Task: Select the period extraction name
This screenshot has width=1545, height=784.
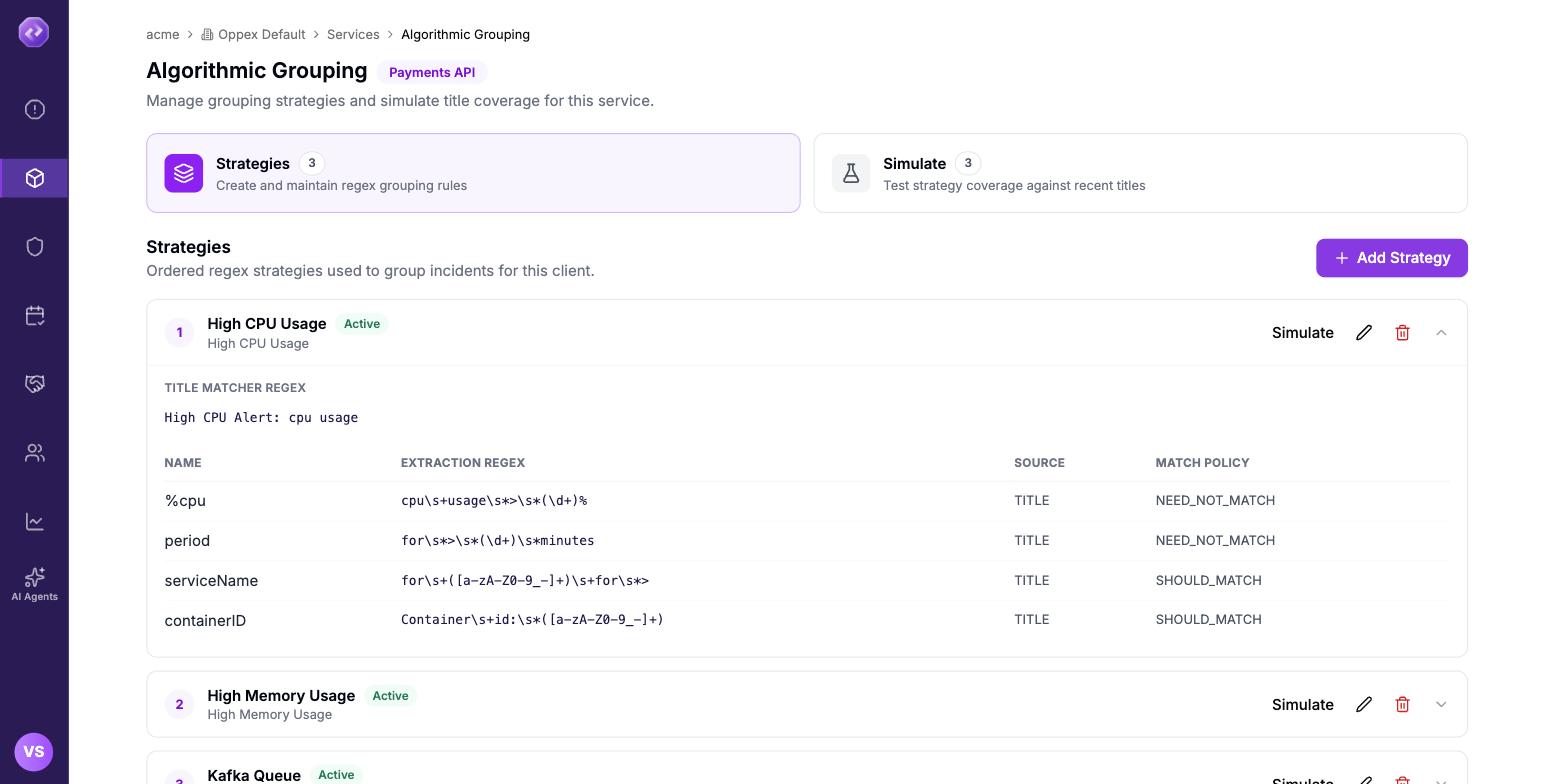Action: point(187,541)
